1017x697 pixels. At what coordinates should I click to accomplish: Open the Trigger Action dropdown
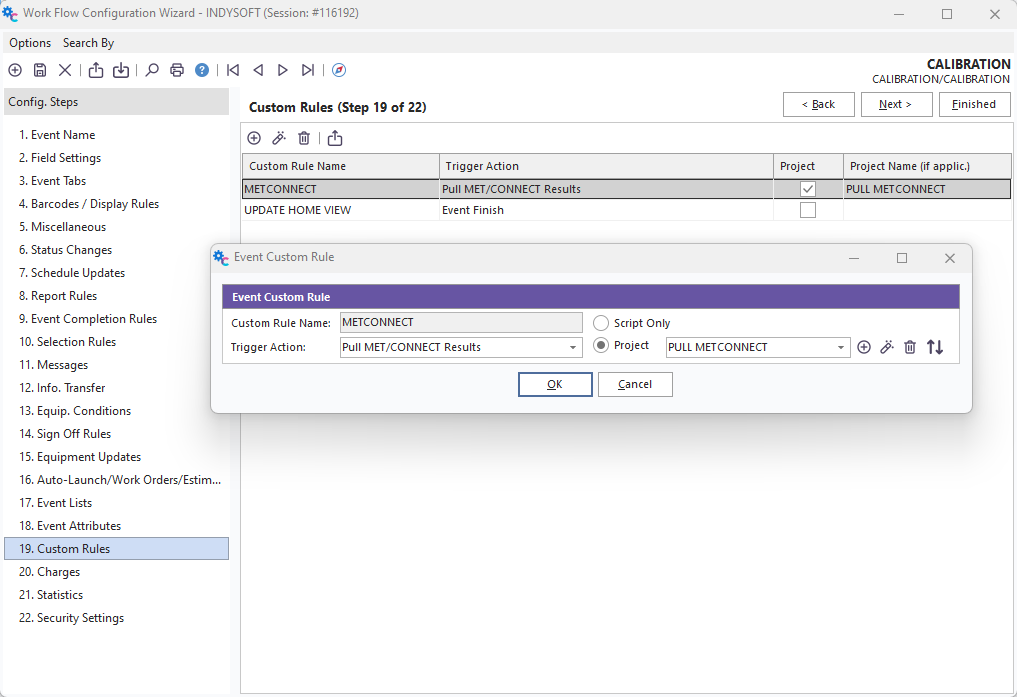pos(573,348)
